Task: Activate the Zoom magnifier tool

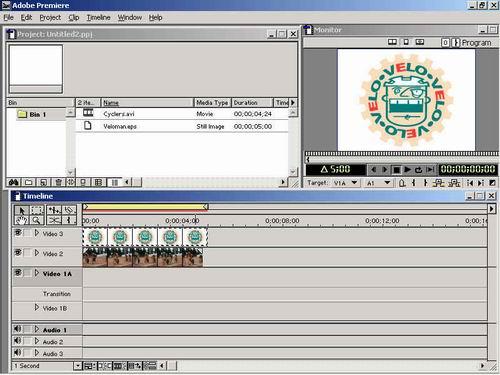Action: pos(37,220)
